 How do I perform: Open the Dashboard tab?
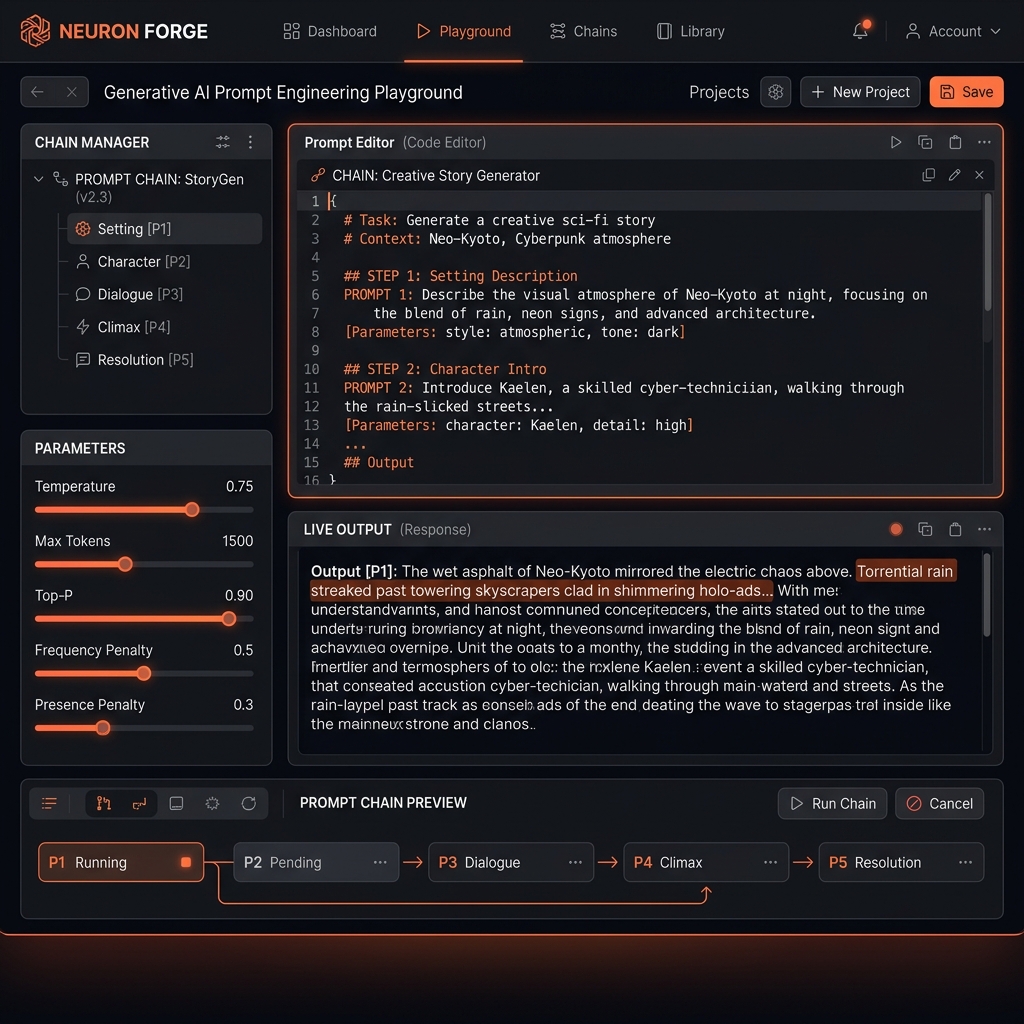coord(330,31)
